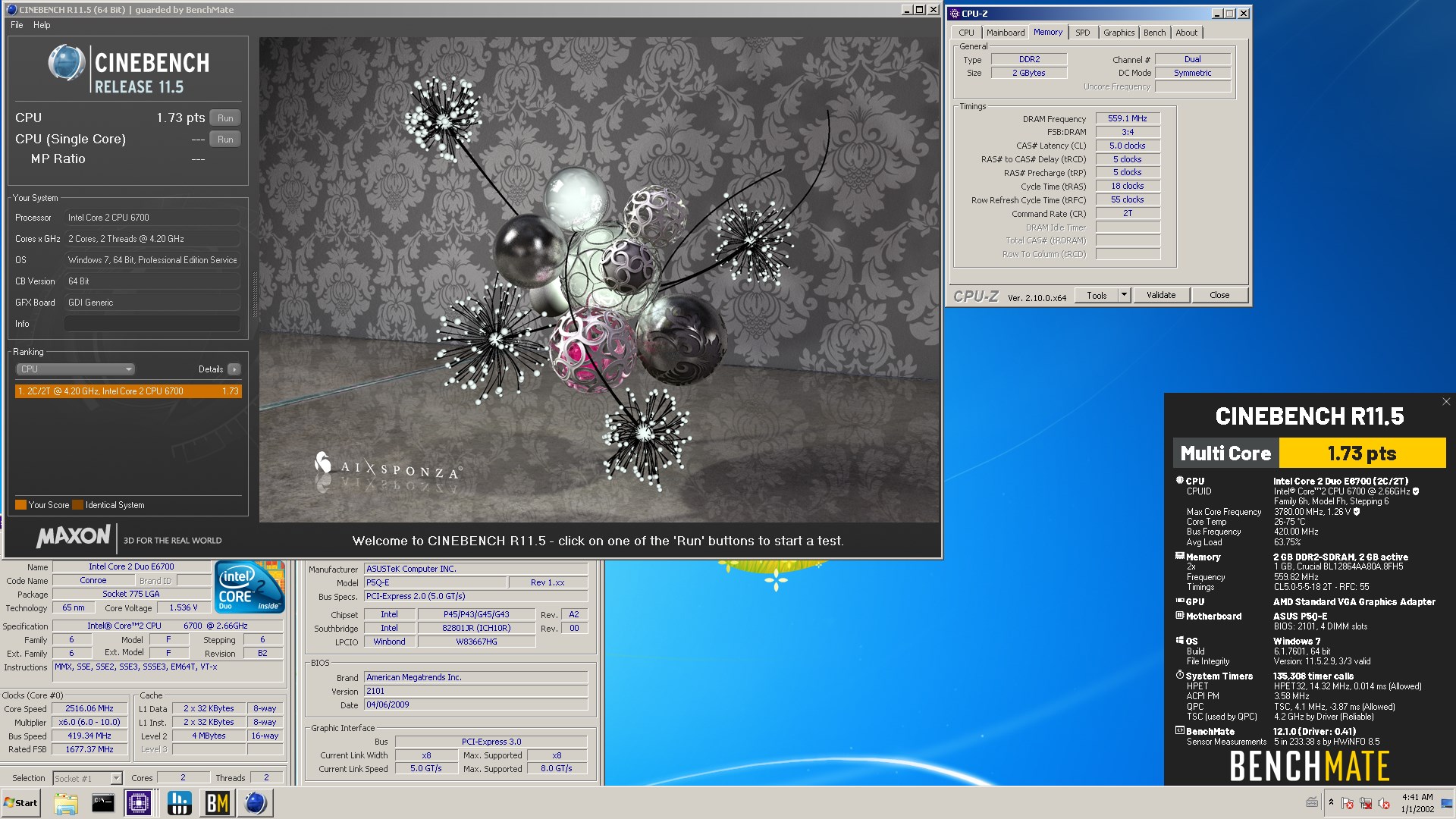Click the Memory icon in the BenchMate panel
Image resolution: width=1456 pixels, height=819 pixels.
[1180, 556]
